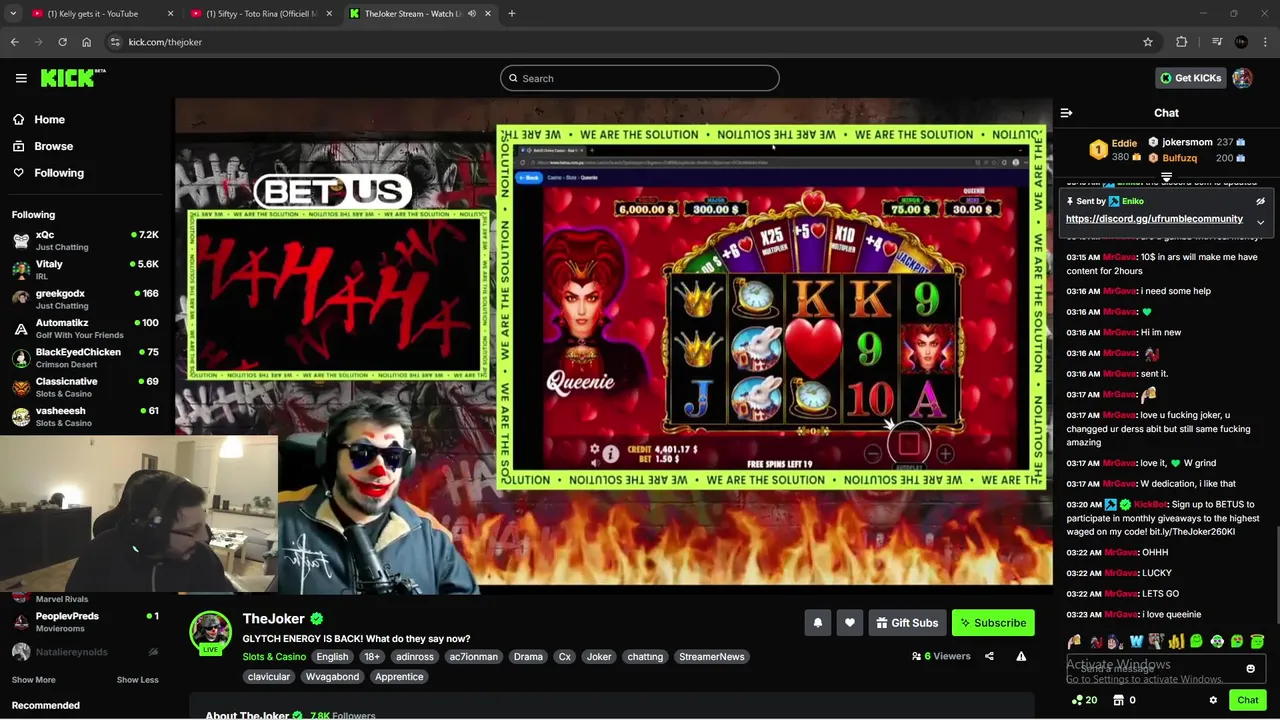Open Classicnative channel in sidebar
Image resolution: width=1280 pixels, height=720 pixels.
(x=85, y=387)
